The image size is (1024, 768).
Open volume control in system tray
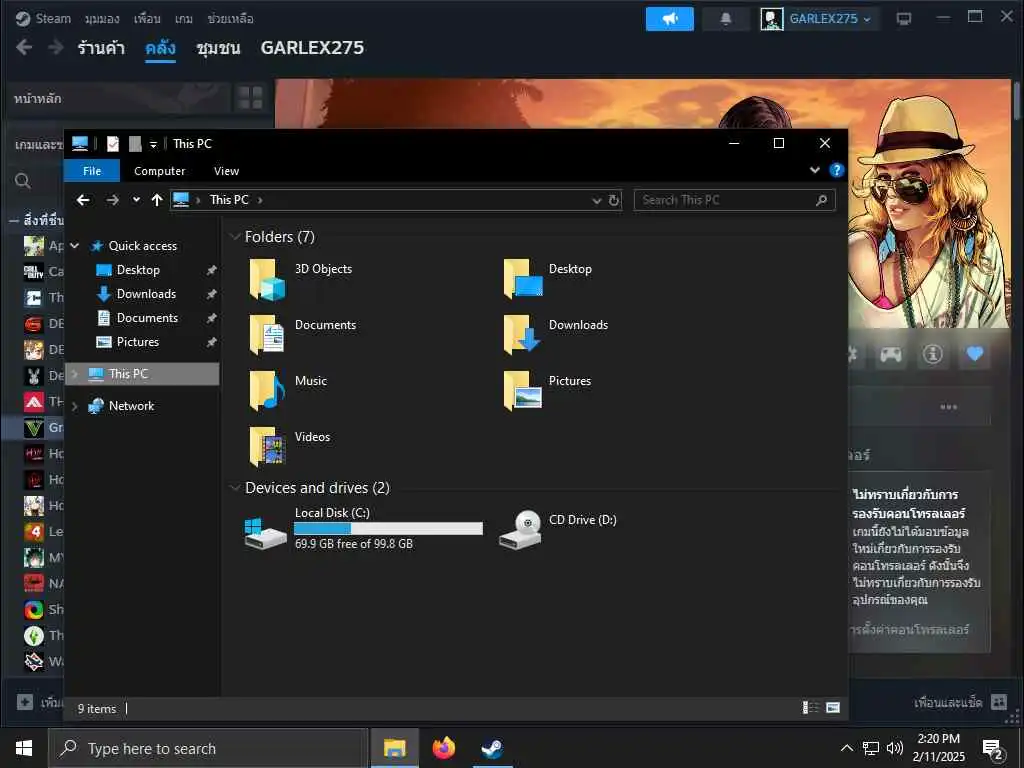[x=895, y=748]
